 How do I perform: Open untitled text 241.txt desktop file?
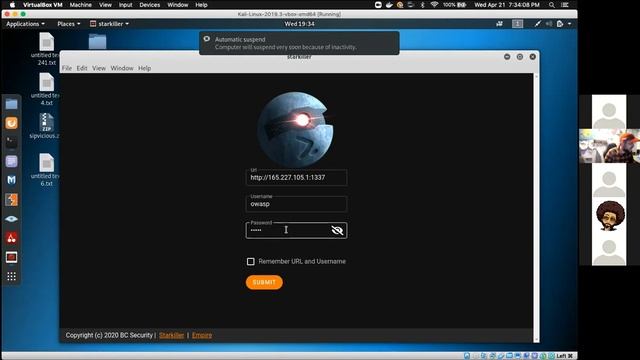pos(46,49)
